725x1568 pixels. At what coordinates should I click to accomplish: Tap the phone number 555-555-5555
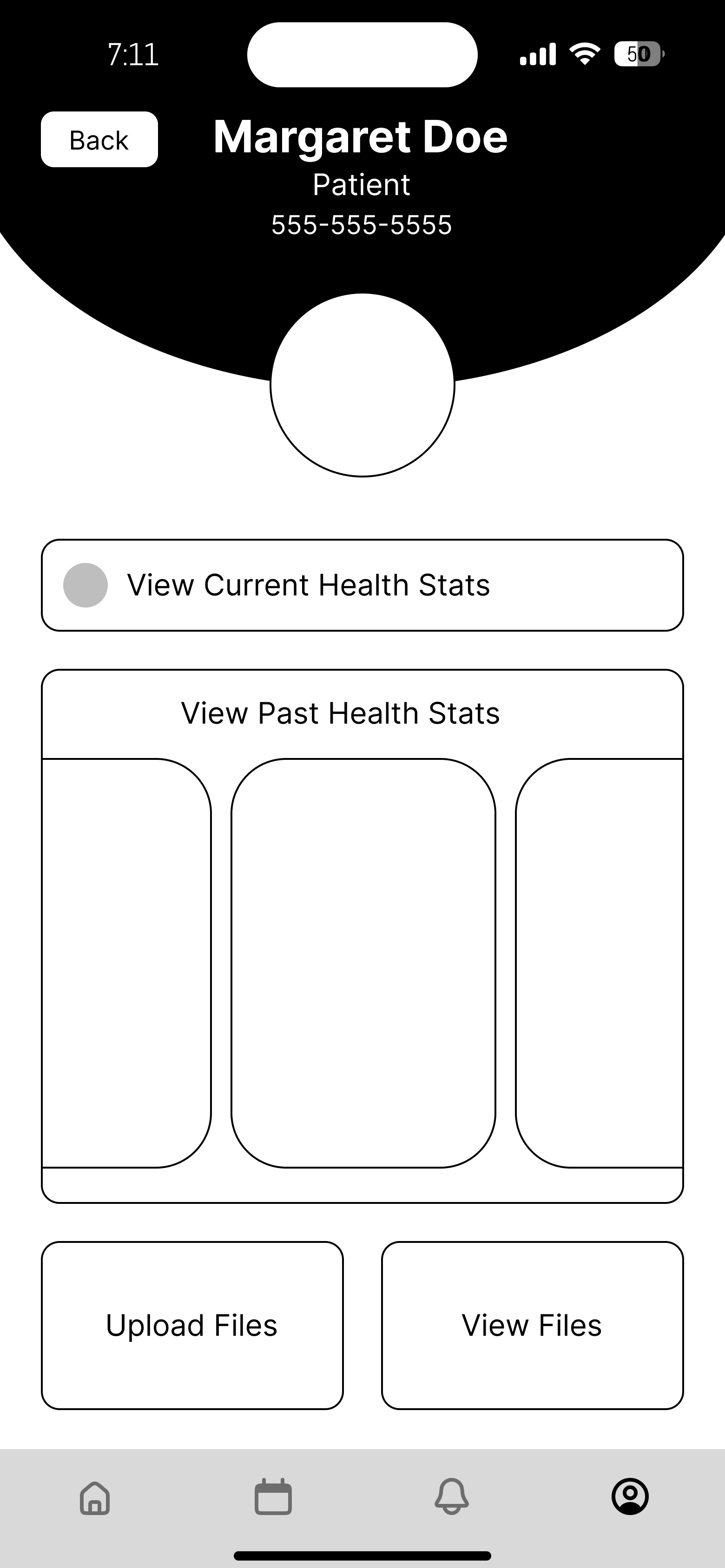362,225
